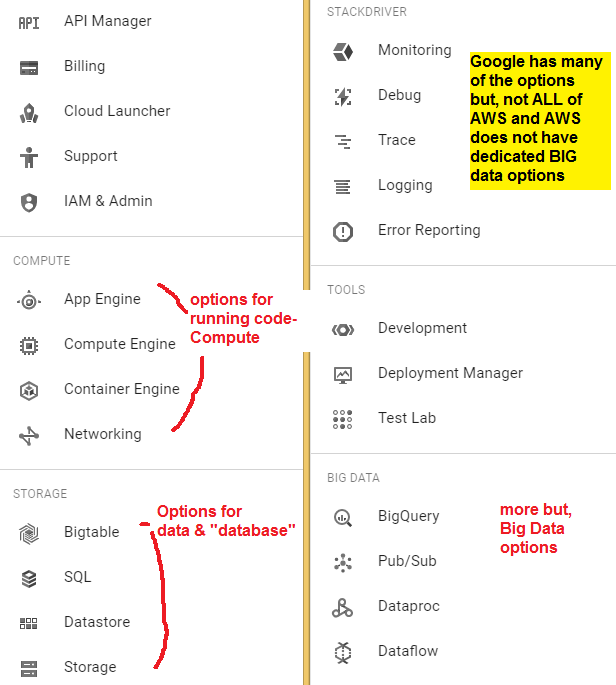Open API Manager from the menu
The image size is (616, 685).
click(x=107, y=21)
